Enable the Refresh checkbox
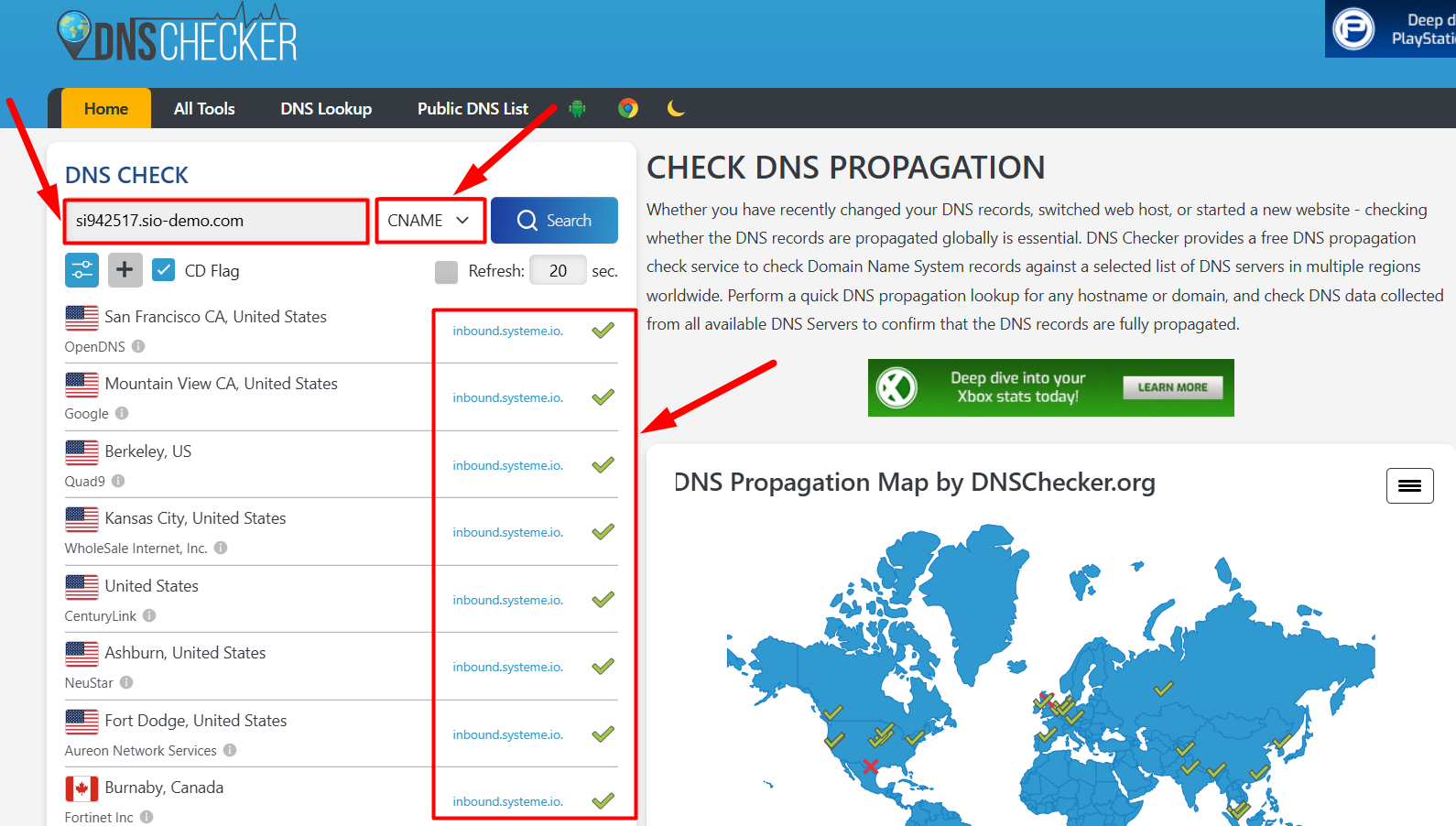The height and width of the screenshot is (826, 1456). [446, 272]
